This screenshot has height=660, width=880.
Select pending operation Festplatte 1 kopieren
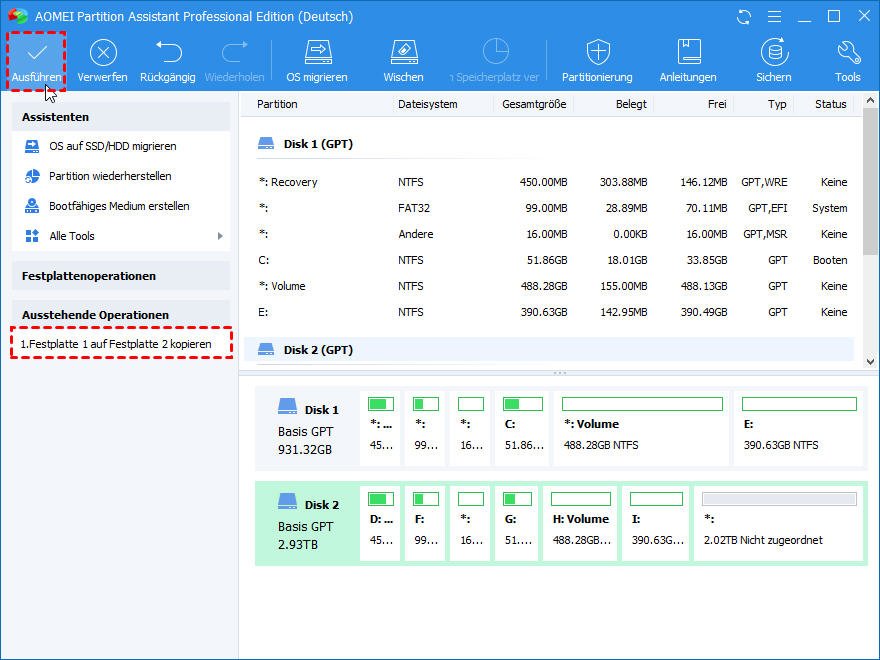click(116, 344)
